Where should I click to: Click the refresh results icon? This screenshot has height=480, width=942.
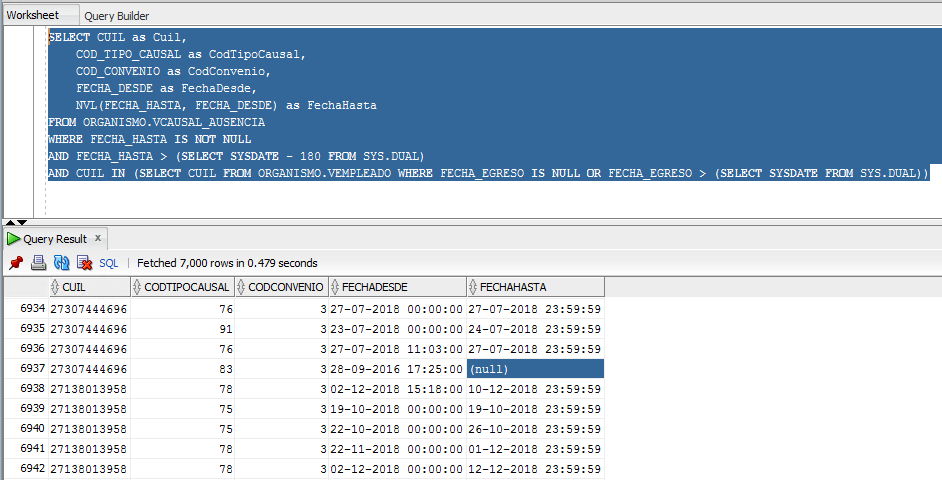tap(61, 263)
